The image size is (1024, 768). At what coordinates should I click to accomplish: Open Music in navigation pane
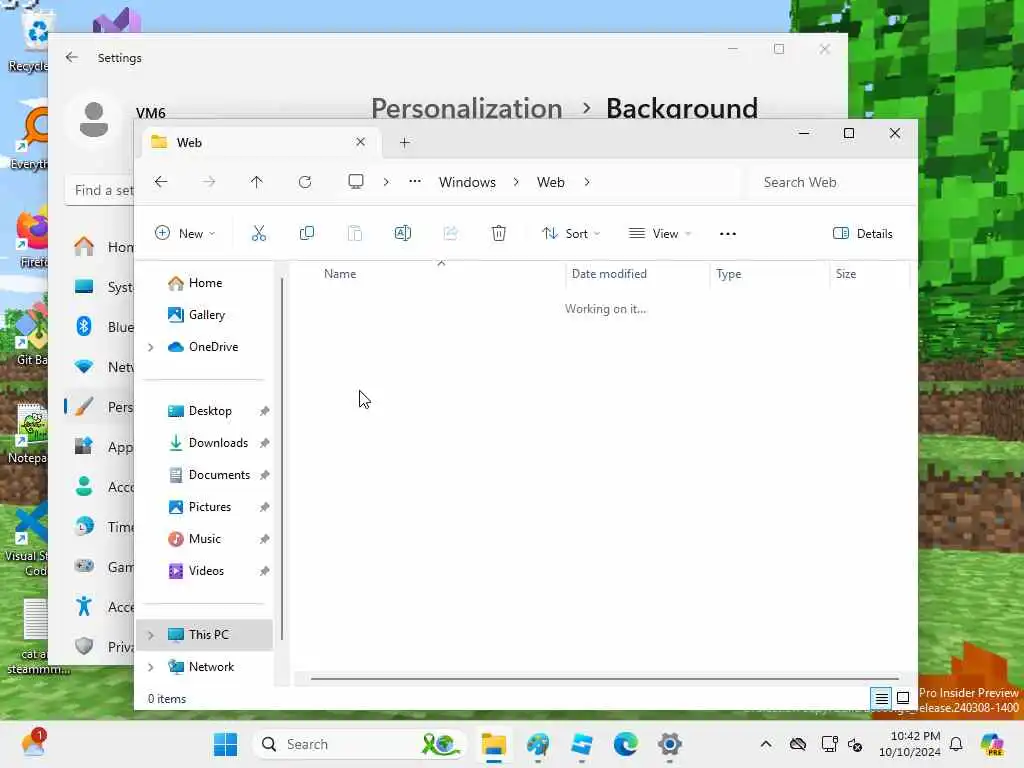click(204, 539)
